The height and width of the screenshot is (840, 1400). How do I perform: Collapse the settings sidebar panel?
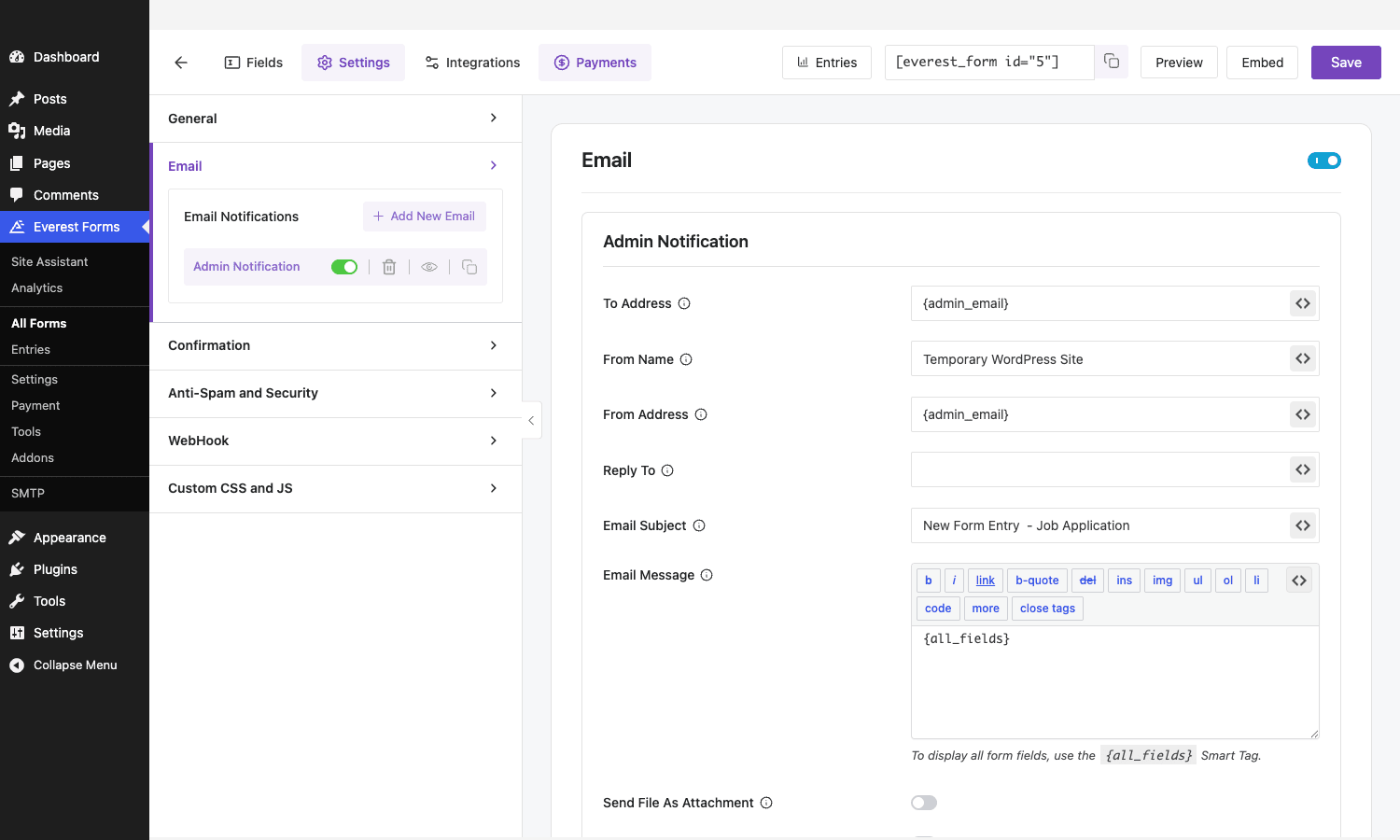pos(531,421)
